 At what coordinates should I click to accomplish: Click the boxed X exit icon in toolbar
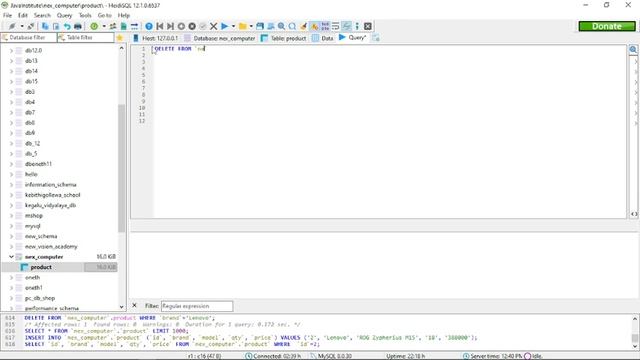(x=368, y=26)
